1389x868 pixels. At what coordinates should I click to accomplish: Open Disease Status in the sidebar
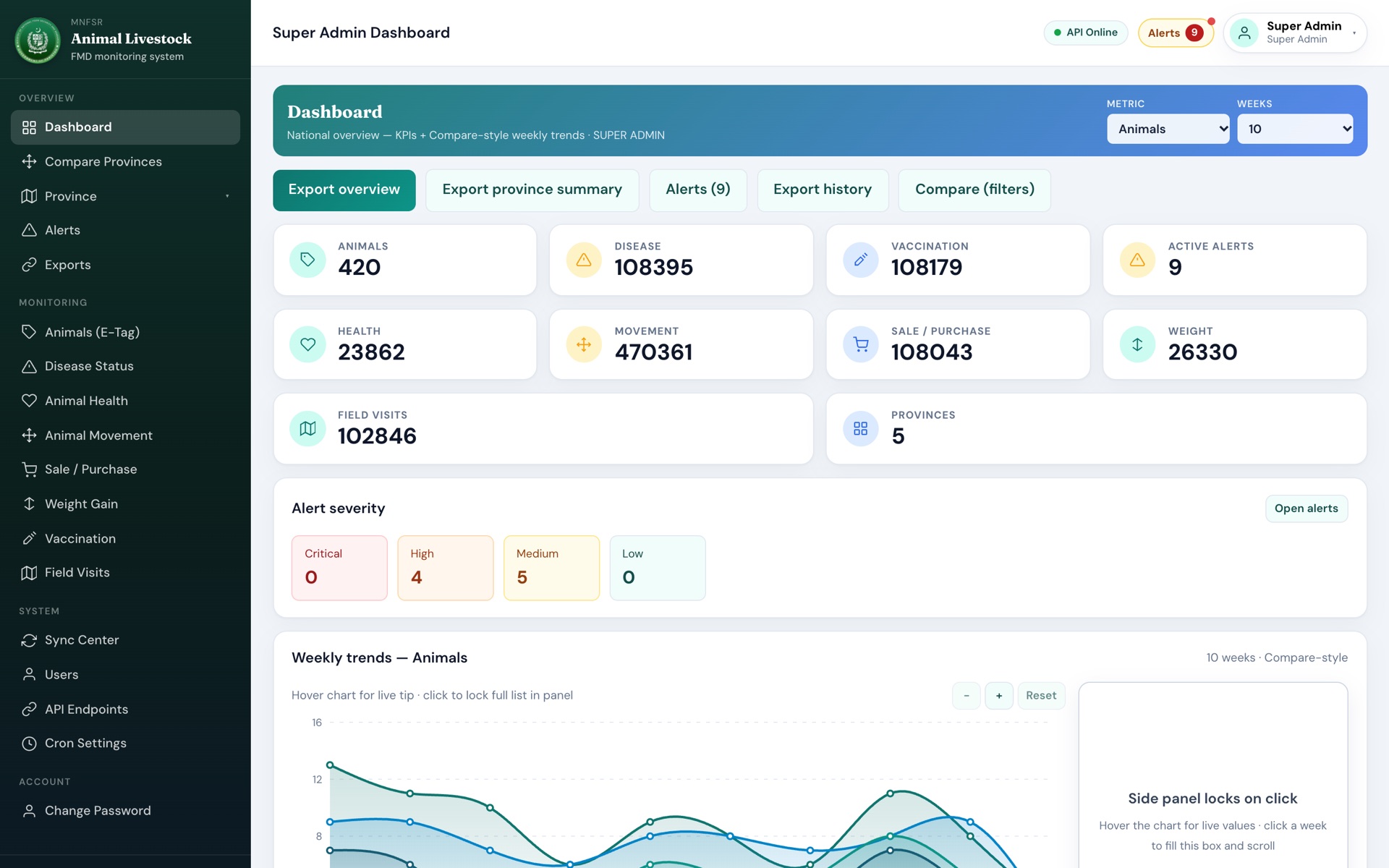[125, 366]
